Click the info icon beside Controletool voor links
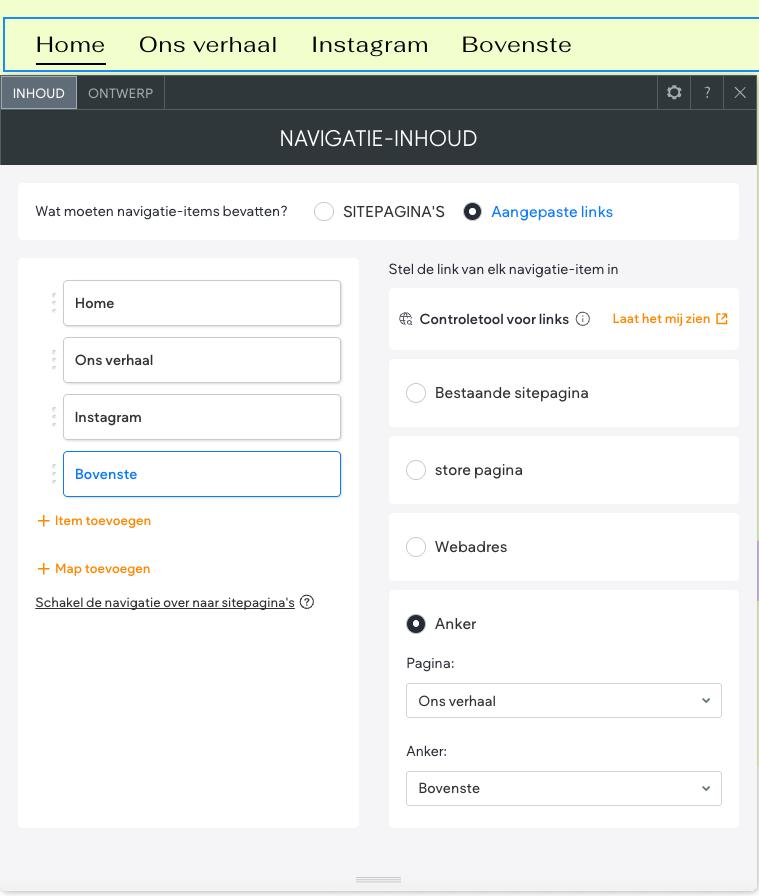This screenshot has width=759, height=896. coord(583,320)
